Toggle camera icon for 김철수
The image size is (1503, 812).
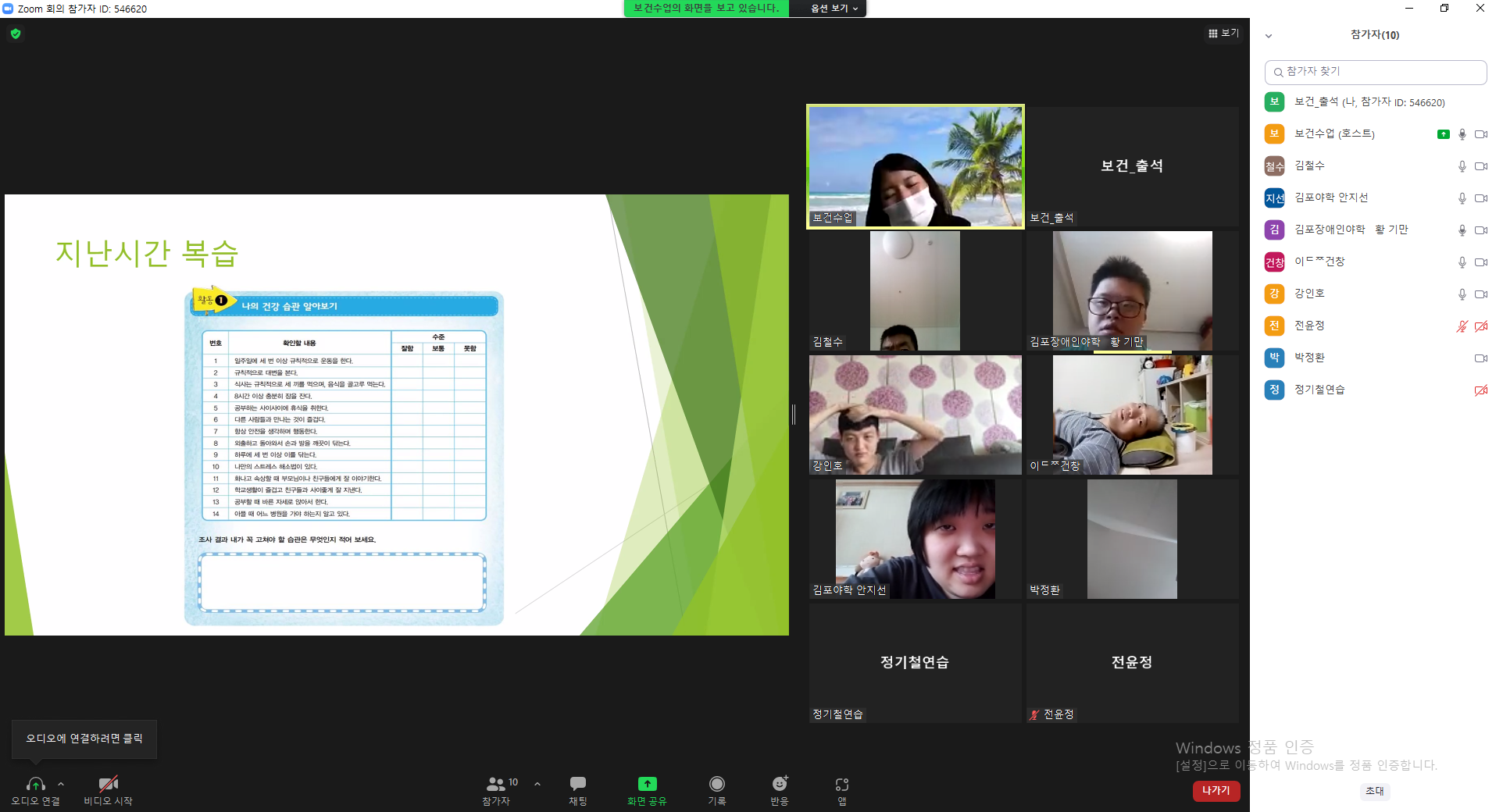pos(1480,166)
